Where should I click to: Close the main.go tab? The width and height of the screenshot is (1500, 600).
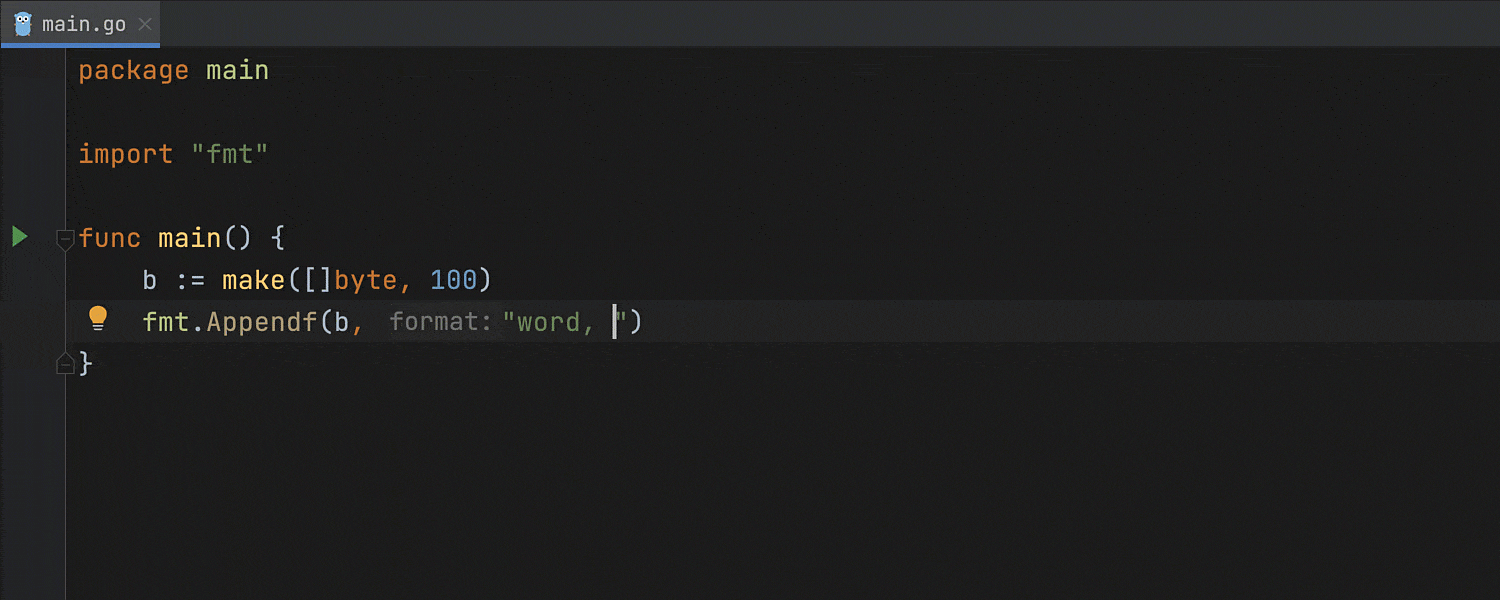pyautogui.click(x=145, y=24)
